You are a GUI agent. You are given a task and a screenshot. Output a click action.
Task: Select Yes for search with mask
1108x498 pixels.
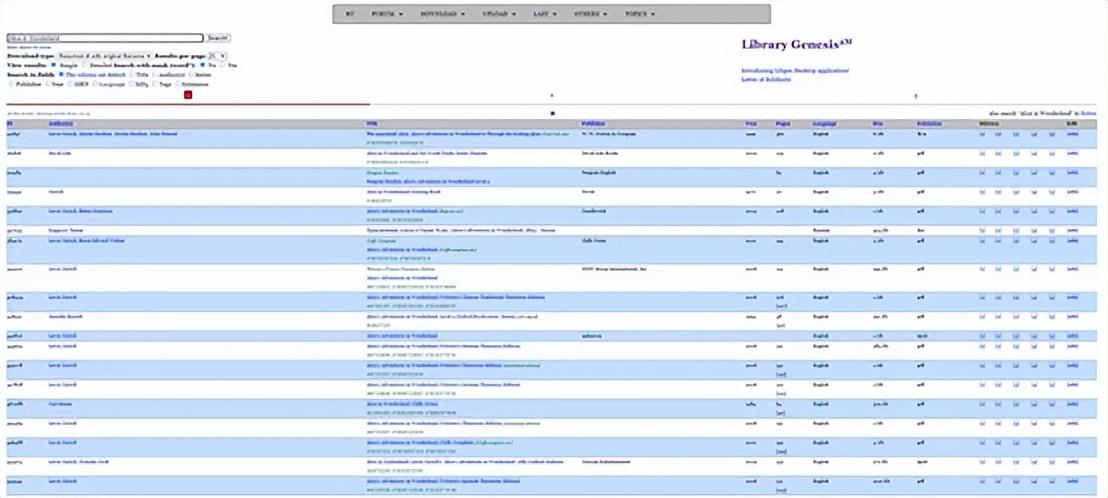tap(222, 65)
